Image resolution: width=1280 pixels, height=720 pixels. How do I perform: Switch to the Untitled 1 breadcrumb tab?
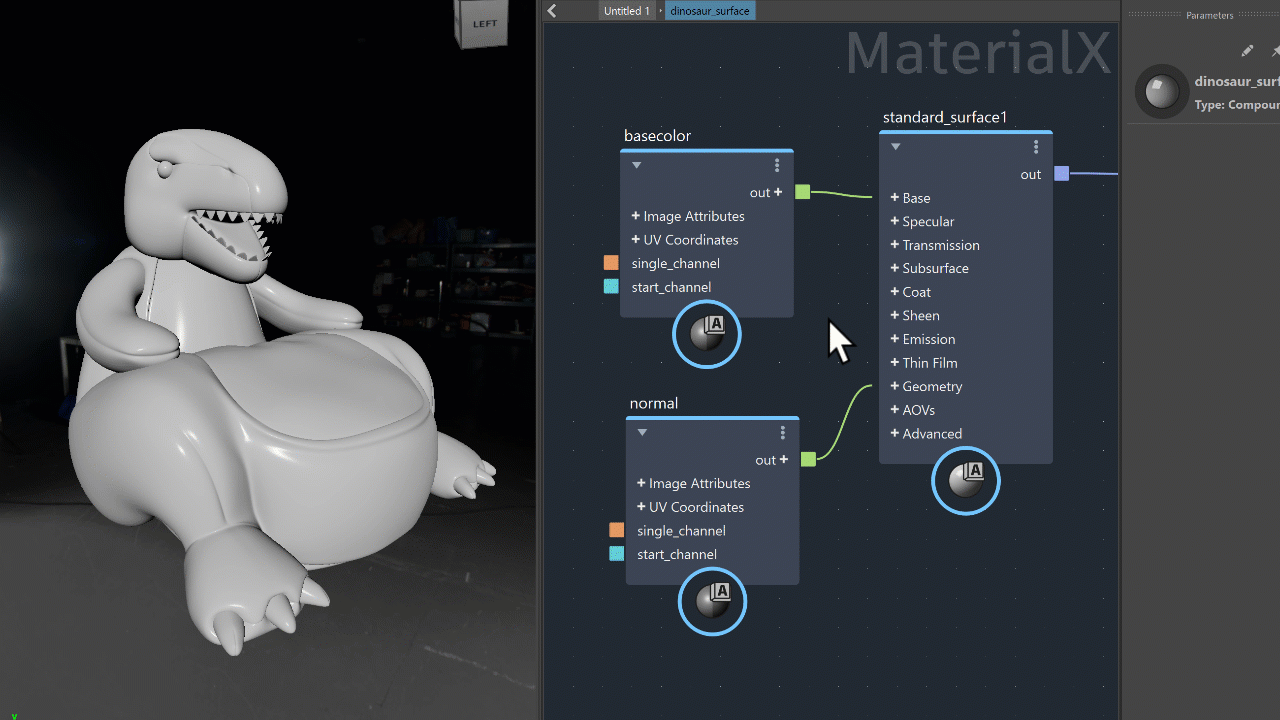coord(627,11)
